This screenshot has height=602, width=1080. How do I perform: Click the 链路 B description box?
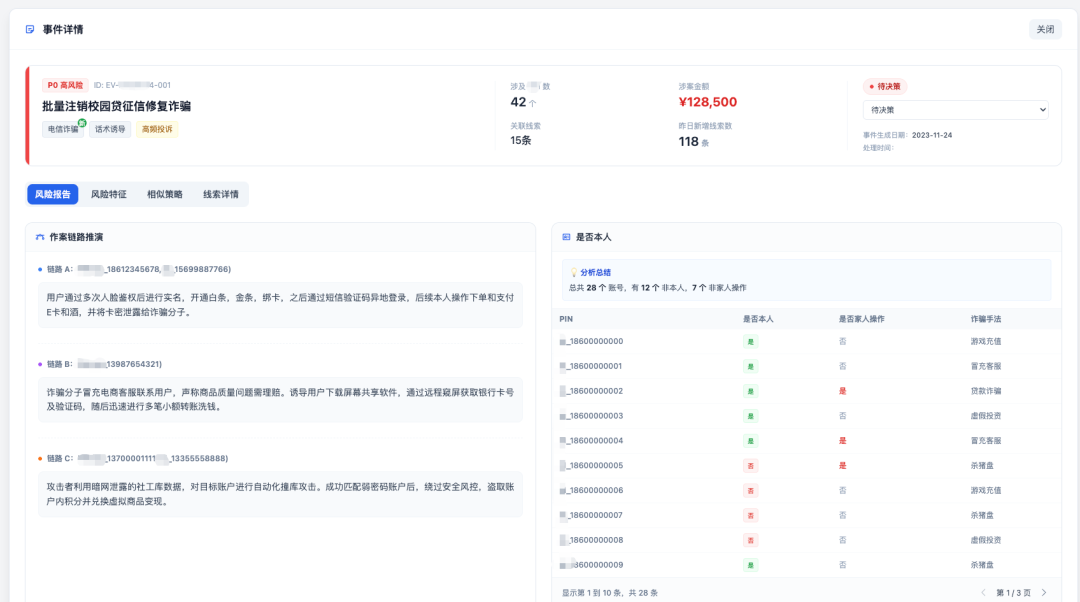point(280,399)
